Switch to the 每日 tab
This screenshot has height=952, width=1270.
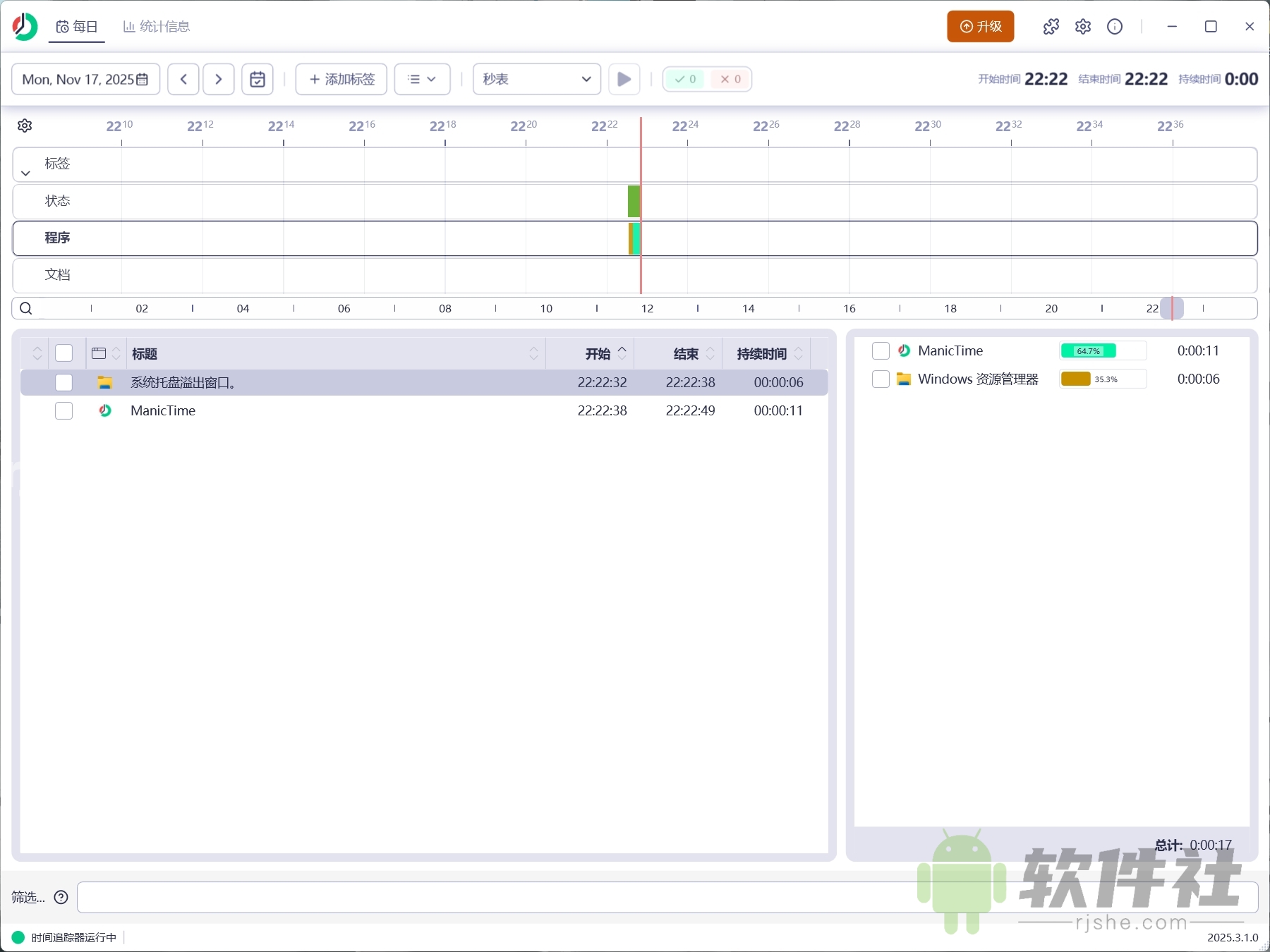click(76, 26)
